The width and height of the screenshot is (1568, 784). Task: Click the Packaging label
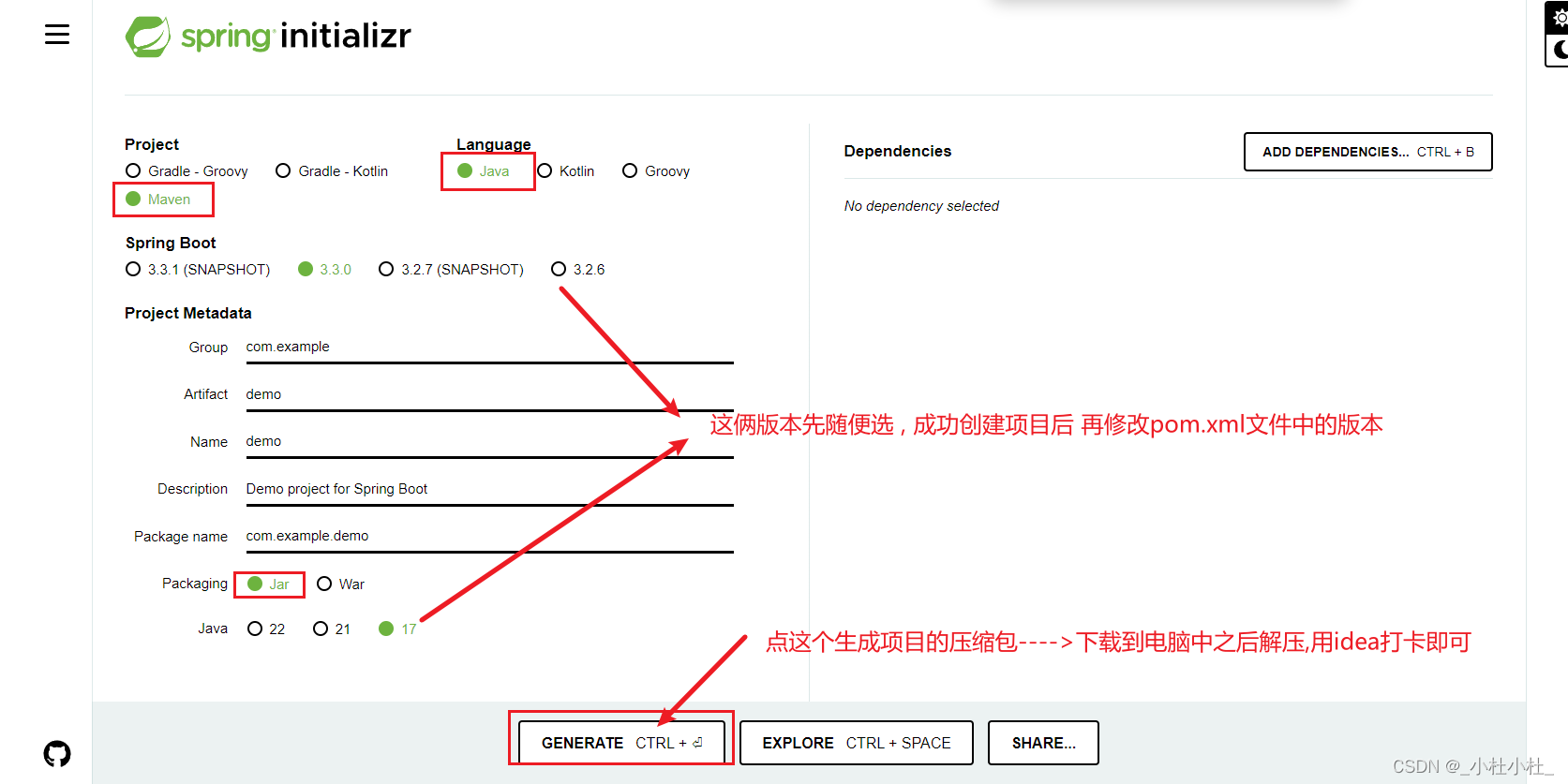click(x=195, y=584)
